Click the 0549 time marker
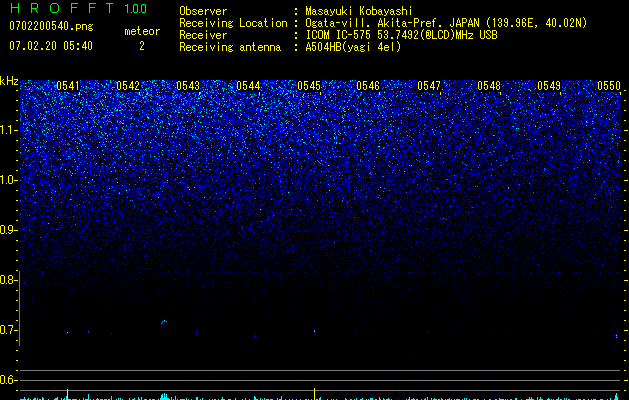Image resolution: width=629 pixels, height=400 pixels. [x=549, y=86]
